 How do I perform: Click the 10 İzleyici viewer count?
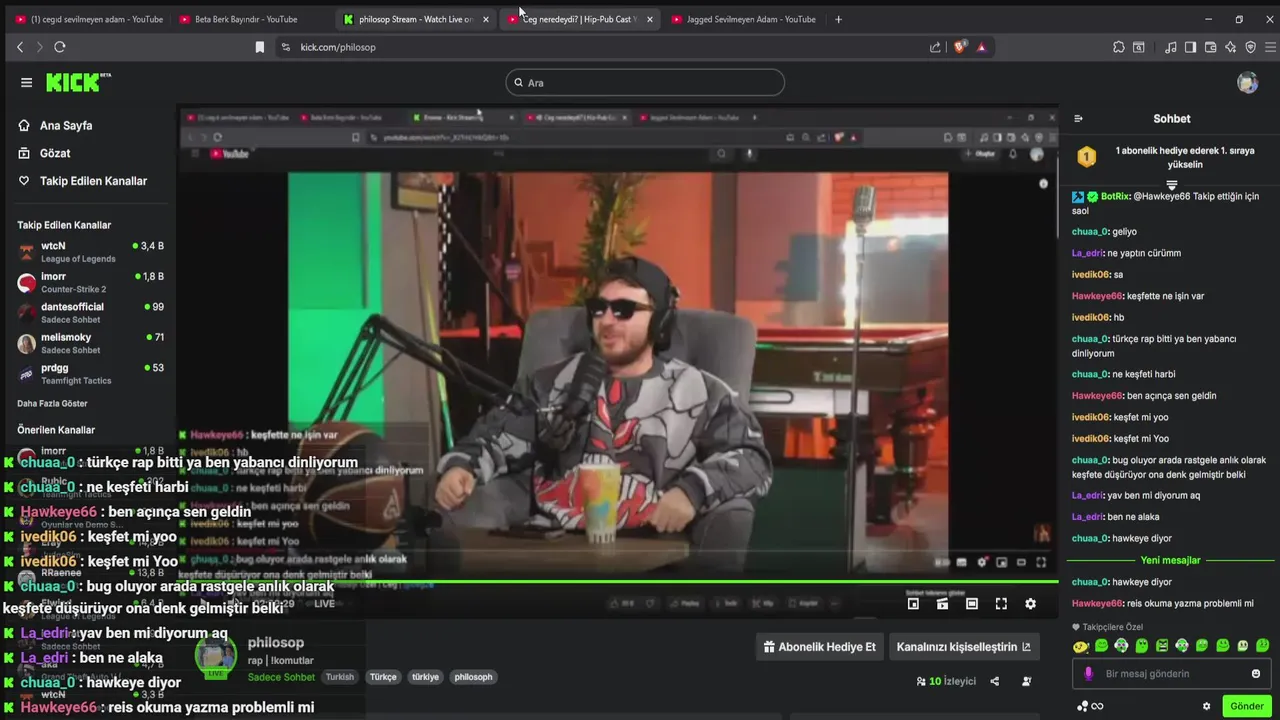pyautogui.click(x=946, y=681)
